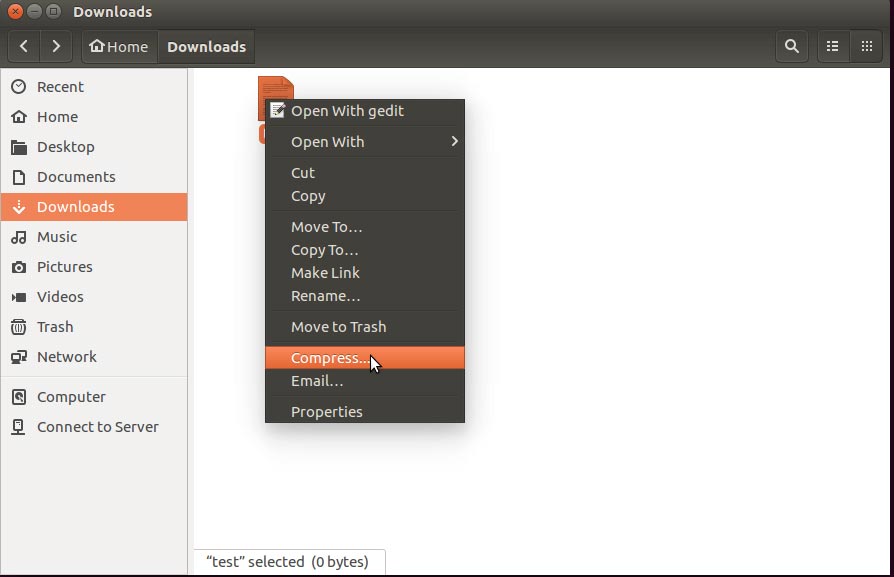Image resolution: width=894 pixels, height=577 pixels.
Task: Select Downloads label in the sidebar
Action: coord(76,207)
